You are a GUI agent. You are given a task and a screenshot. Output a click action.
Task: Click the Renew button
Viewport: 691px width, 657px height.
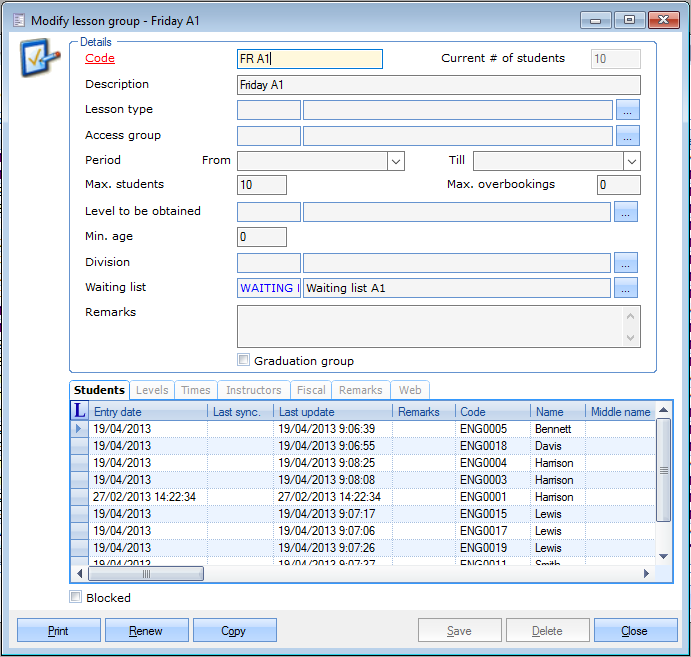(x=147, y=631)
